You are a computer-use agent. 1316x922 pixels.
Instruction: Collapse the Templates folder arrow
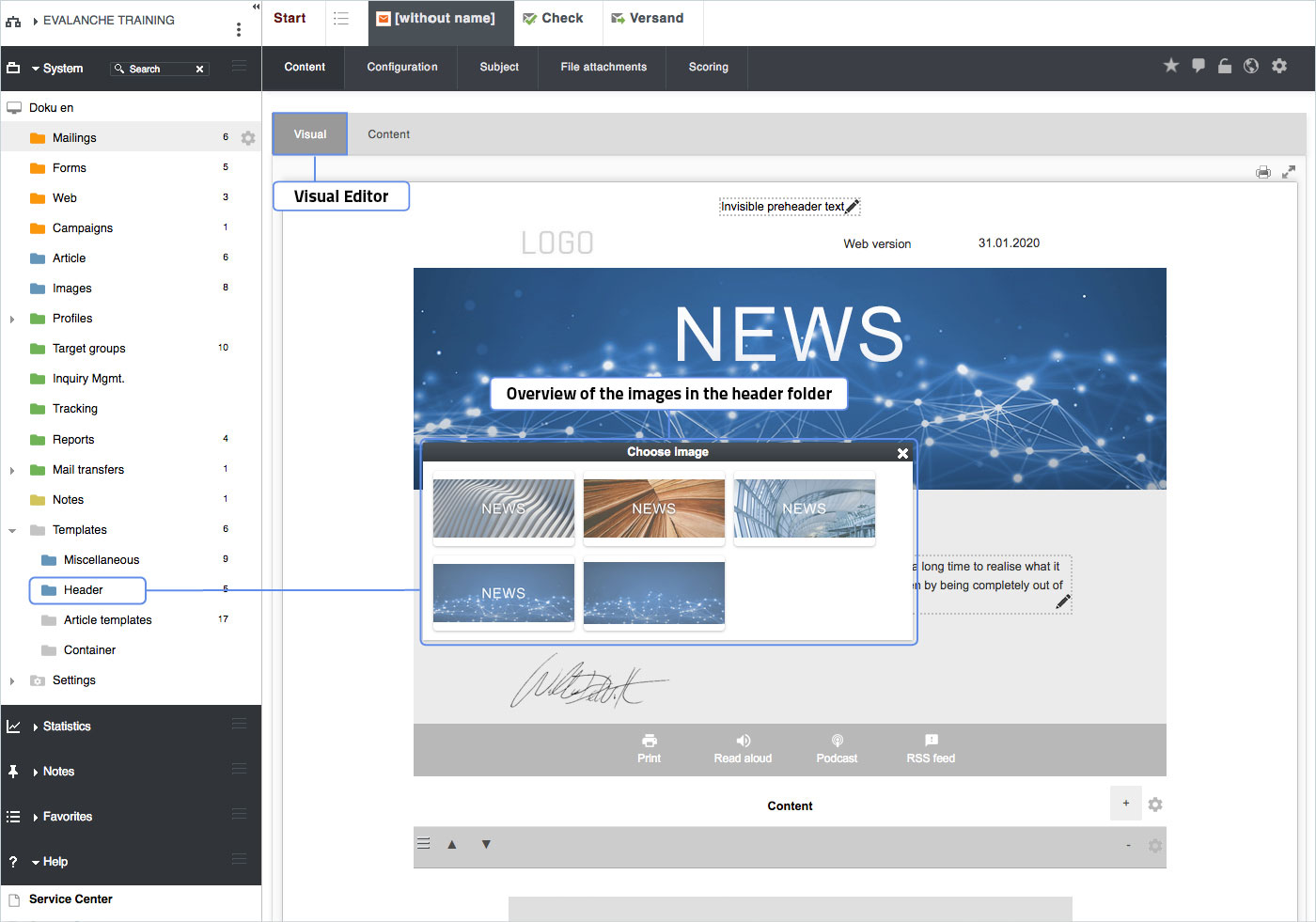point(12,531)
